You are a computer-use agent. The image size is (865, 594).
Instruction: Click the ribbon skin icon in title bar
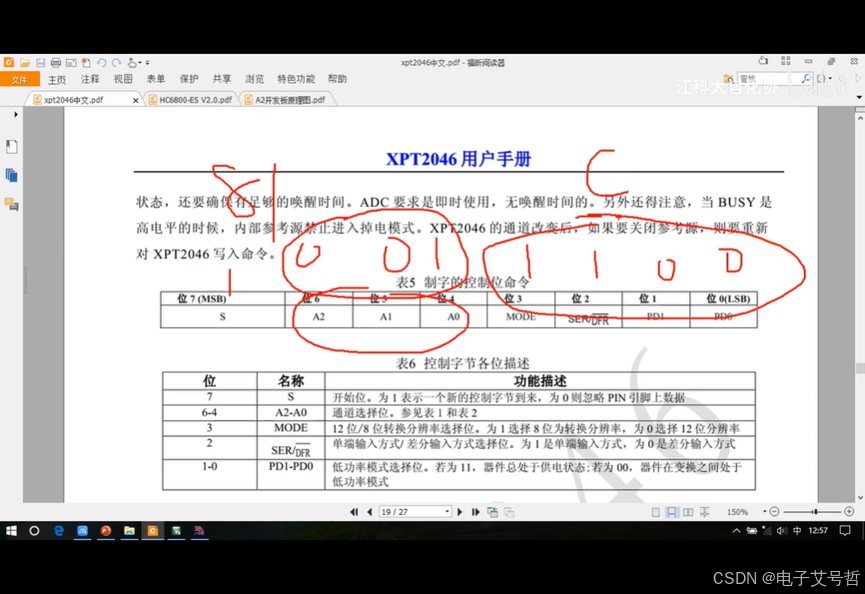pyautogui.click(x=763, y=61)
